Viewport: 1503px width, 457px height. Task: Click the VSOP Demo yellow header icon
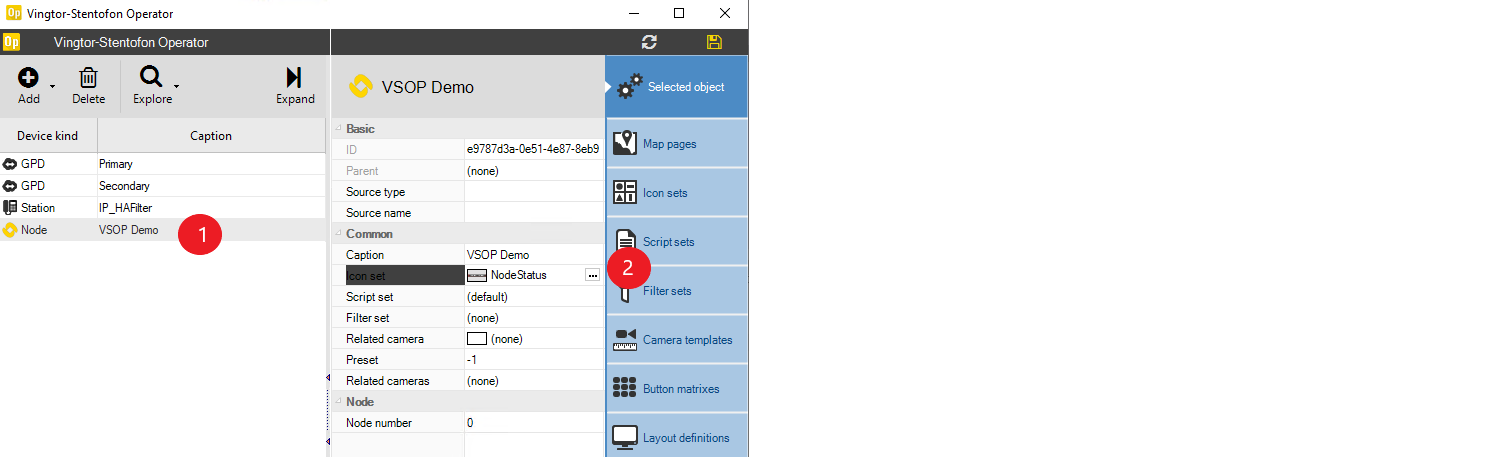tap(360, 87)
